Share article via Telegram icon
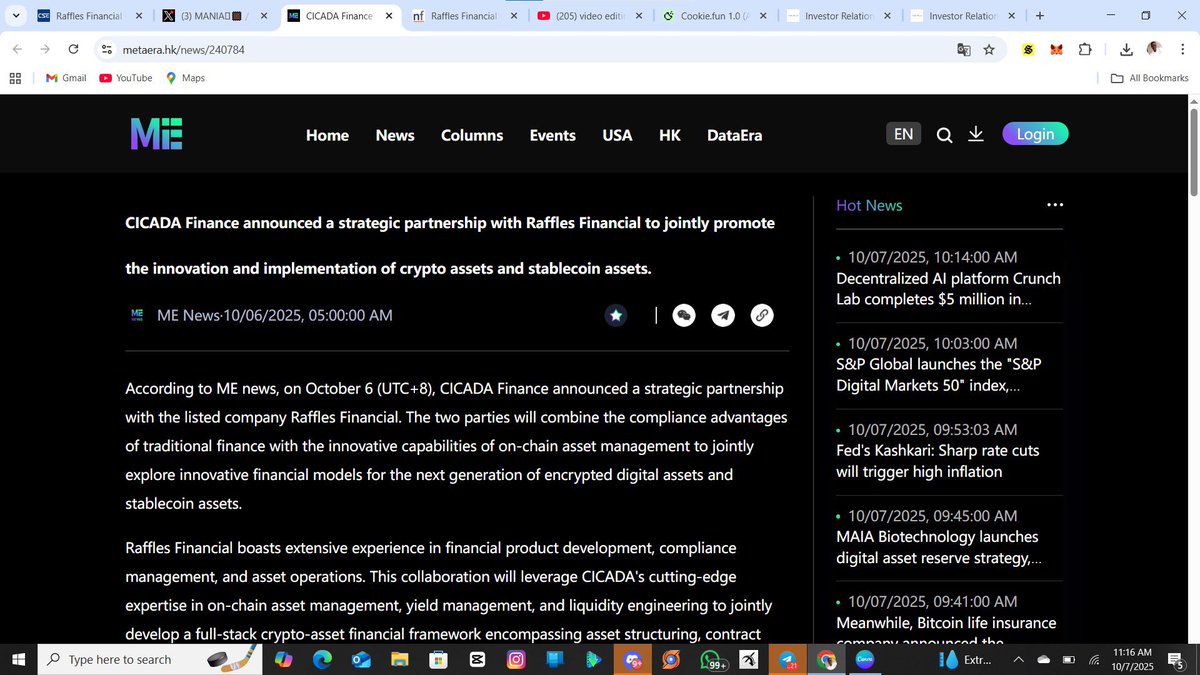The width and height of the screenshot is (1200, 675). point(723,315)
